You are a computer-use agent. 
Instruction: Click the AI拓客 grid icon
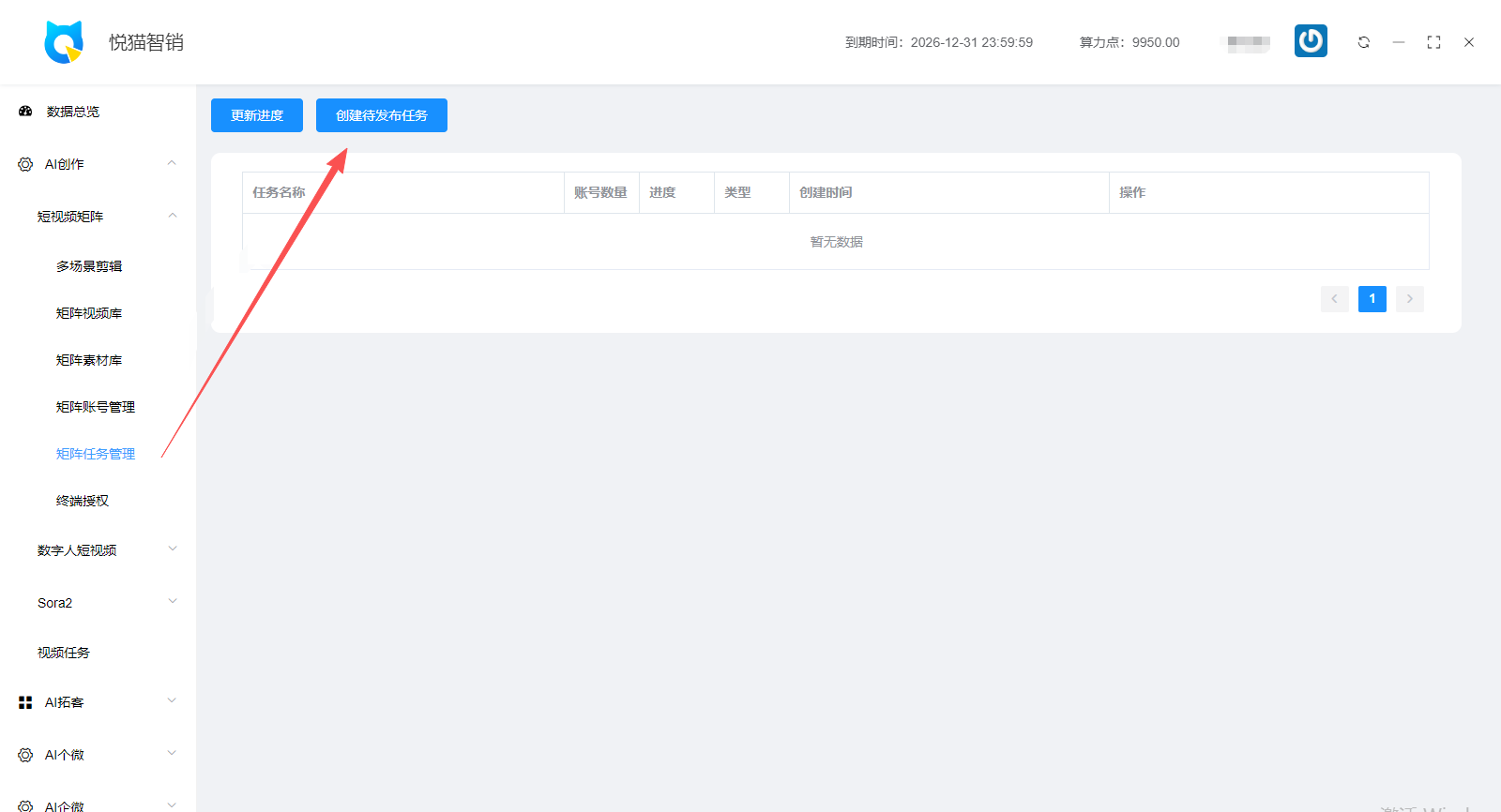tap(25, 702)
